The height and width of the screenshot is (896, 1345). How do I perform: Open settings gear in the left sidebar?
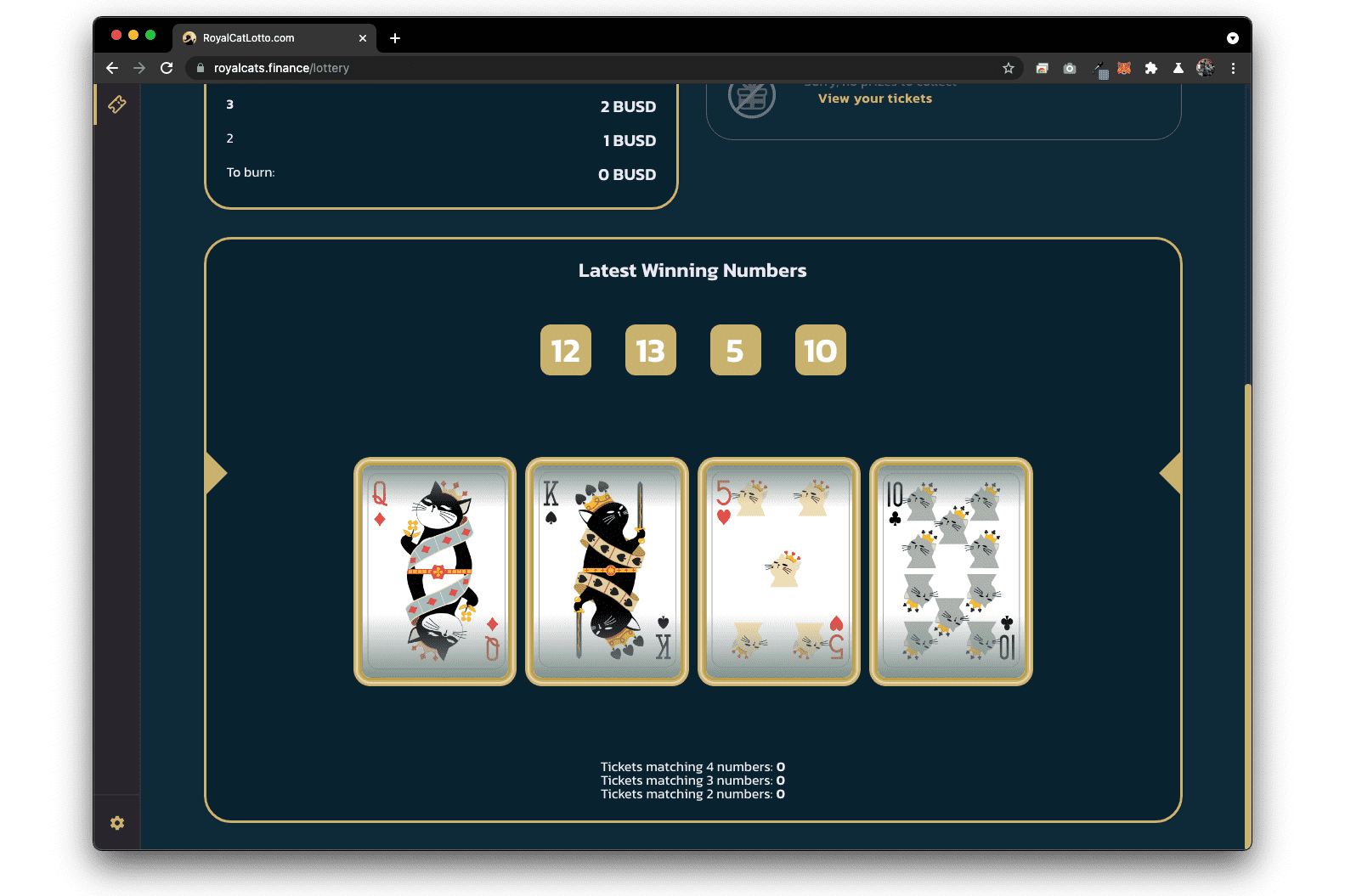point(117,823)
